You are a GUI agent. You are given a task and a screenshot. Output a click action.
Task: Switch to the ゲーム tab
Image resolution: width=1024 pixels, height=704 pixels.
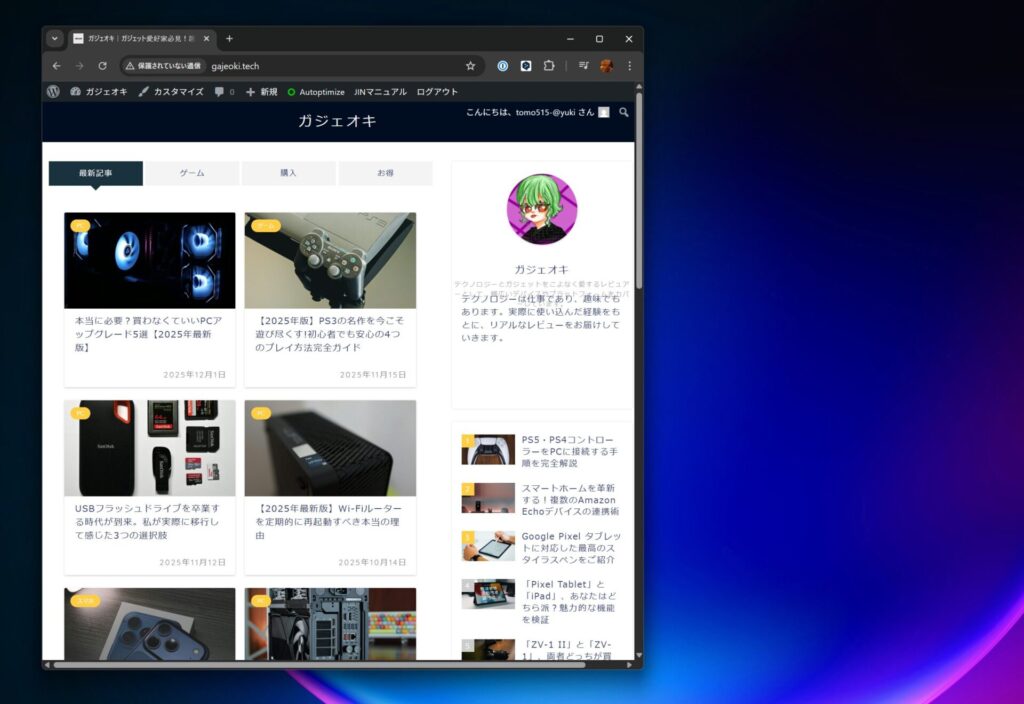pos(192,173)
